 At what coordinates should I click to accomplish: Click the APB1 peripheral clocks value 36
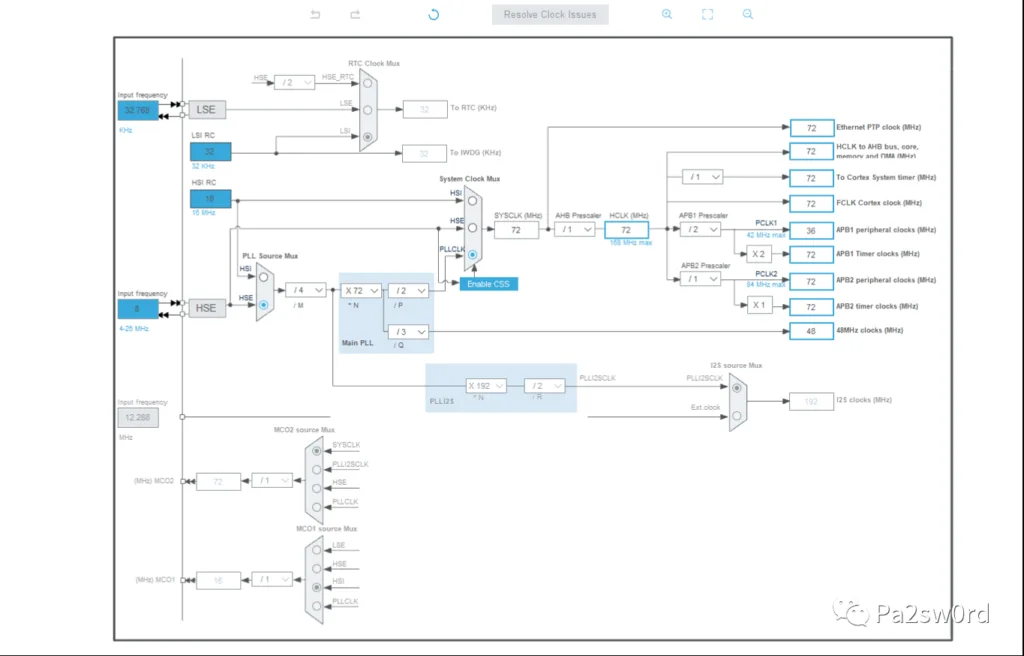(812, 231)
